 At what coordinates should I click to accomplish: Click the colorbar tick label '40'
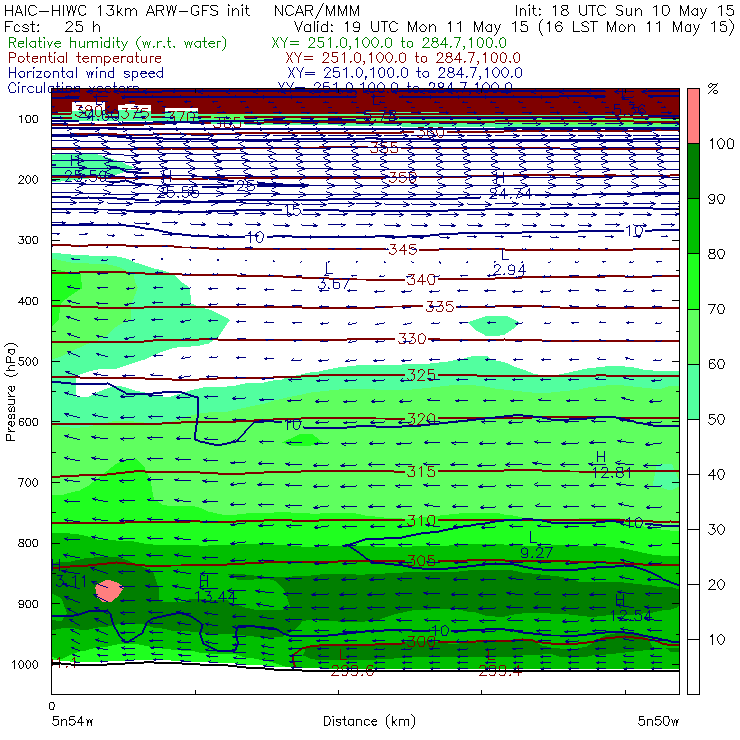point(716,475)
